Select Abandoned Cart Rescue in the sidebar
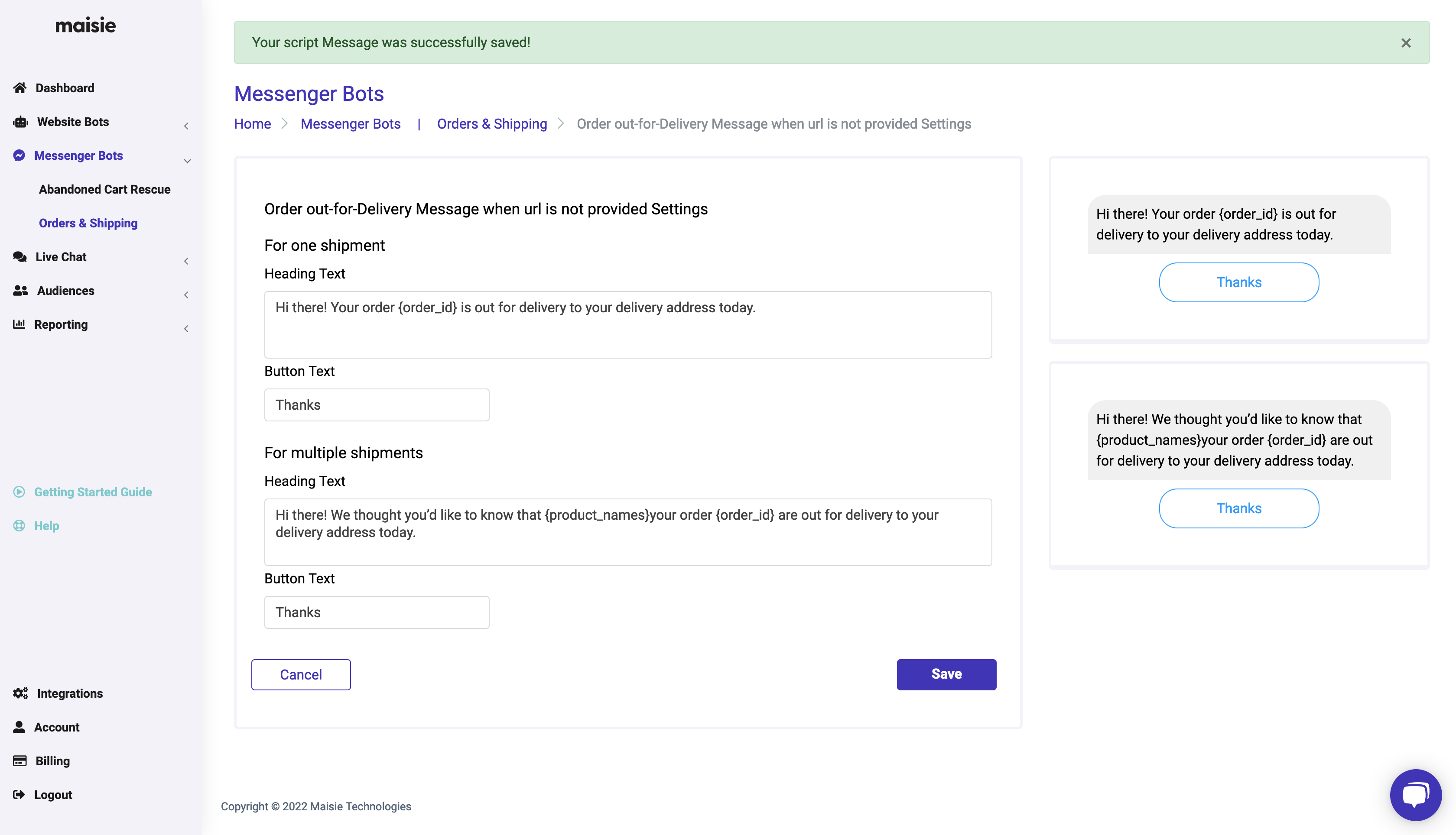1456x835 pixels. [x=104, y=189]
